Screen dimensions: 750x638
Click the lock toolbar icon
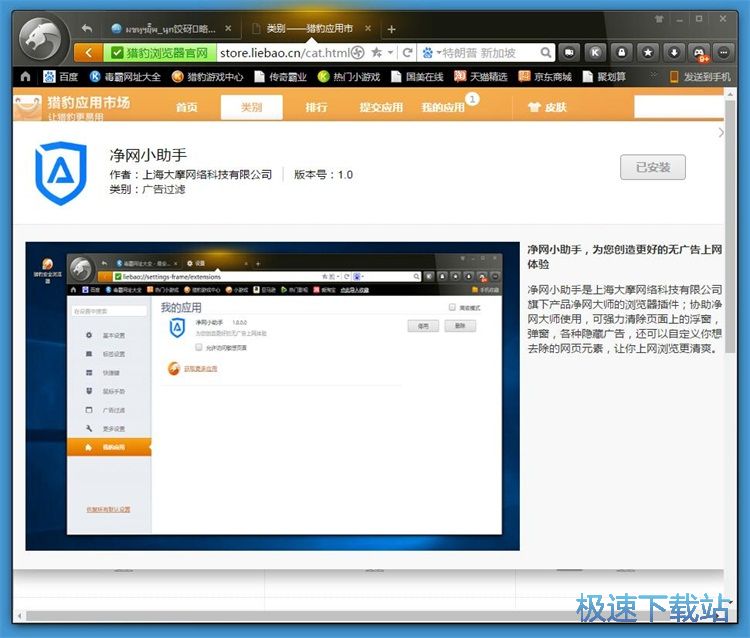point(621,53)
